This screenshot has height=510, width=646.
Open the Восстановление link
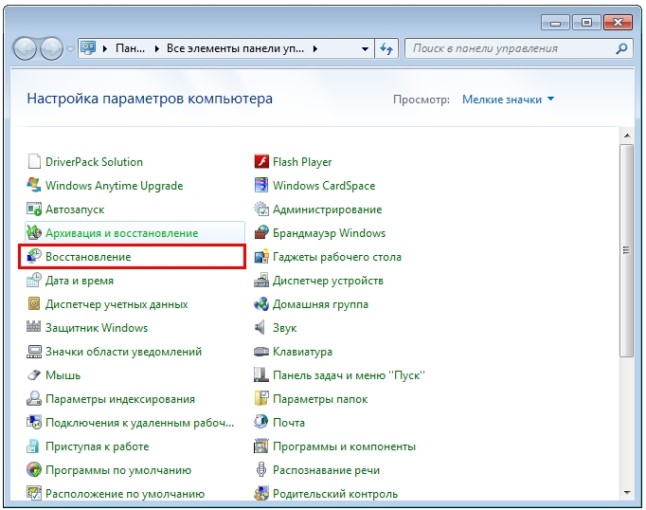point(88,257)
